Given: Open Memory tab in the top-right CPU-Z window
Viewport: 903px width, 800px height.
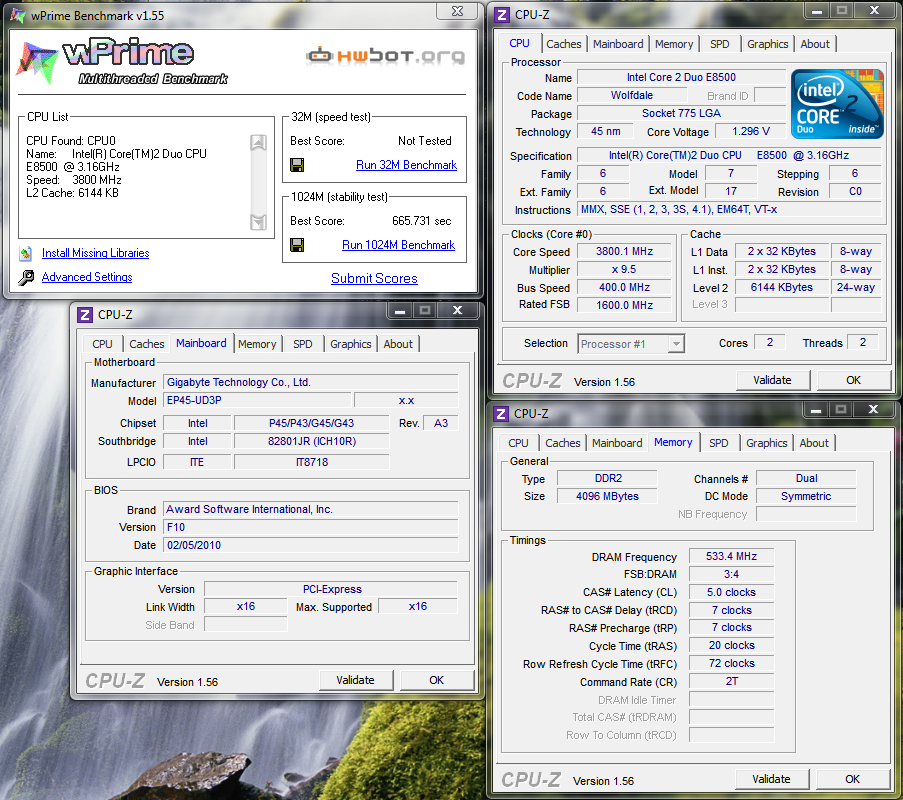Looking at the screenshot, I should coord(674,44).
